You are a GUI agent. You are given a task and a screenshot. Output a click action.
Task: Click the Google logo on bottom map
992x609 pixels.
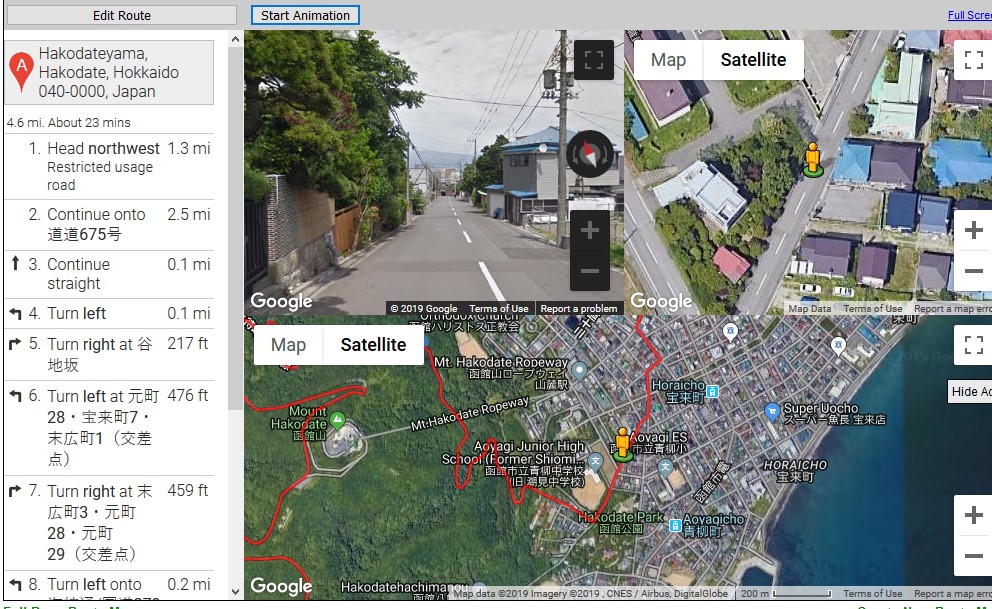[x=282, y=586]
